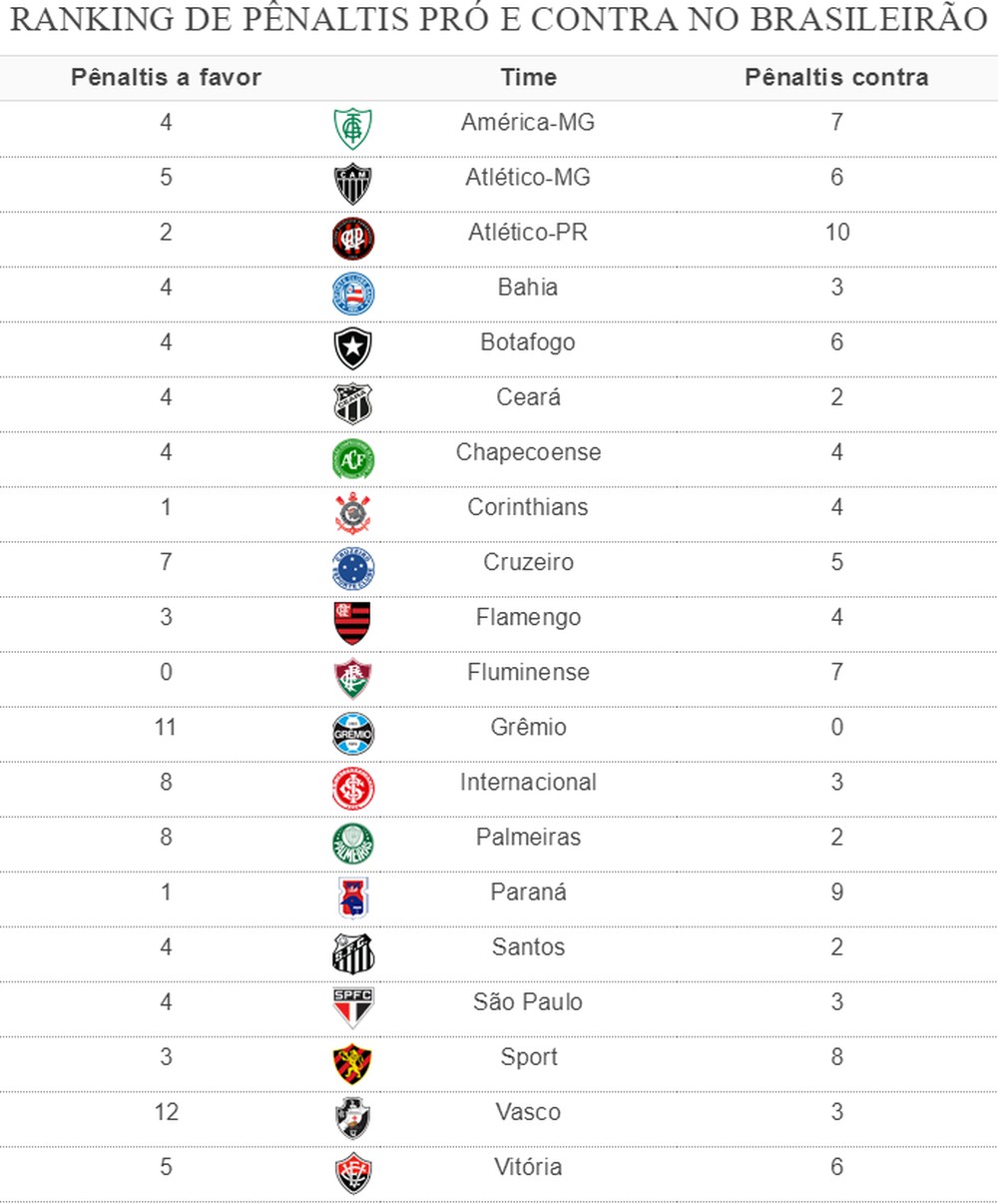Image resolution: width=998 pixels, height=1204 pixels.
Task: Select the Grêmio badge icon
Action: click(352, 734)
